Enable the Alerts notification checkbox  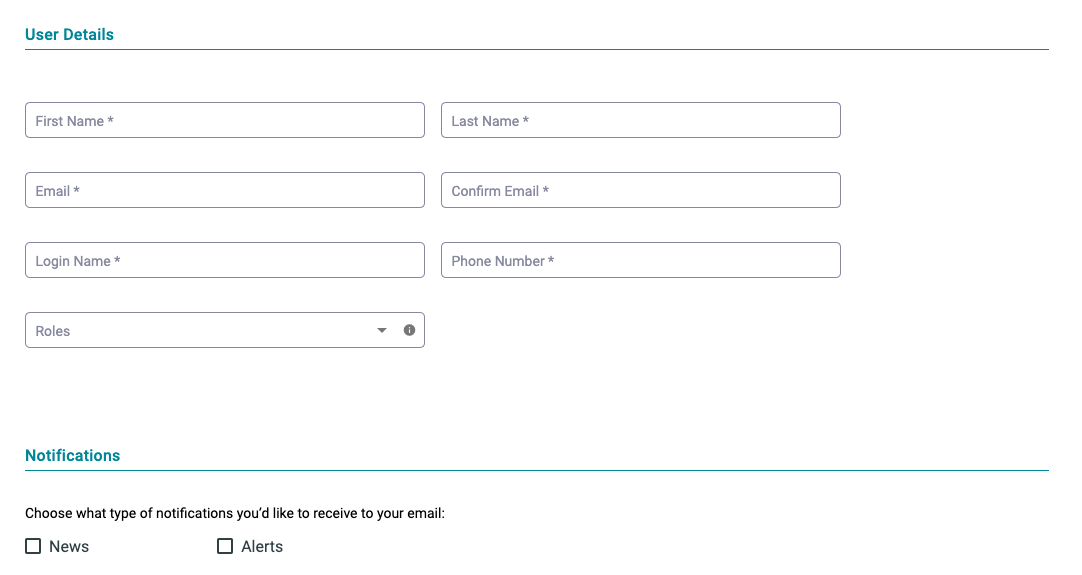click(x=225, y=546)
